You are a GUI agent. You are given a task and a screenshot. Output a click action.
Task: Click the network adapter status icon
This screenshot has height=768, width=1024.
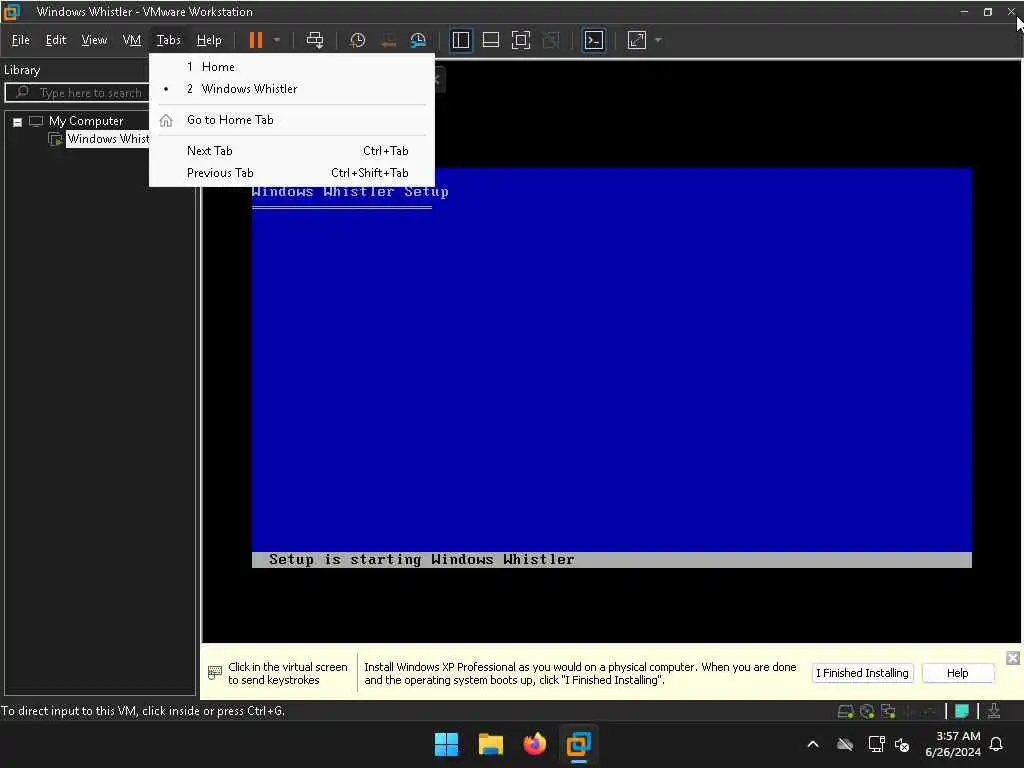[888, 711]
